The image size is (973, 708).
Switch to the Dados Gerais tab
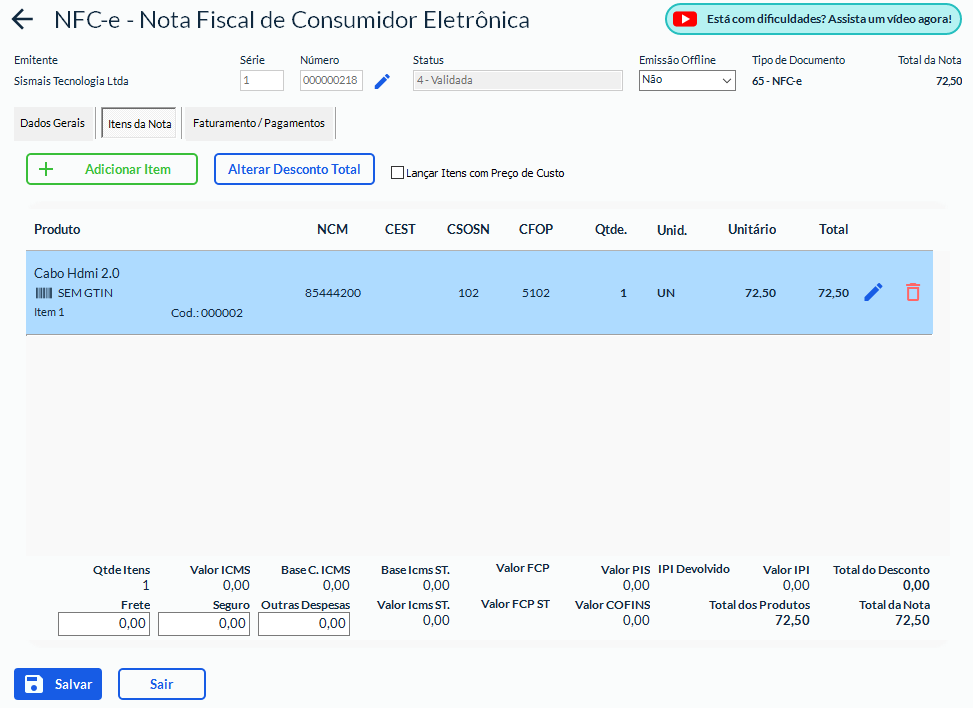click(x=53, y=123)
